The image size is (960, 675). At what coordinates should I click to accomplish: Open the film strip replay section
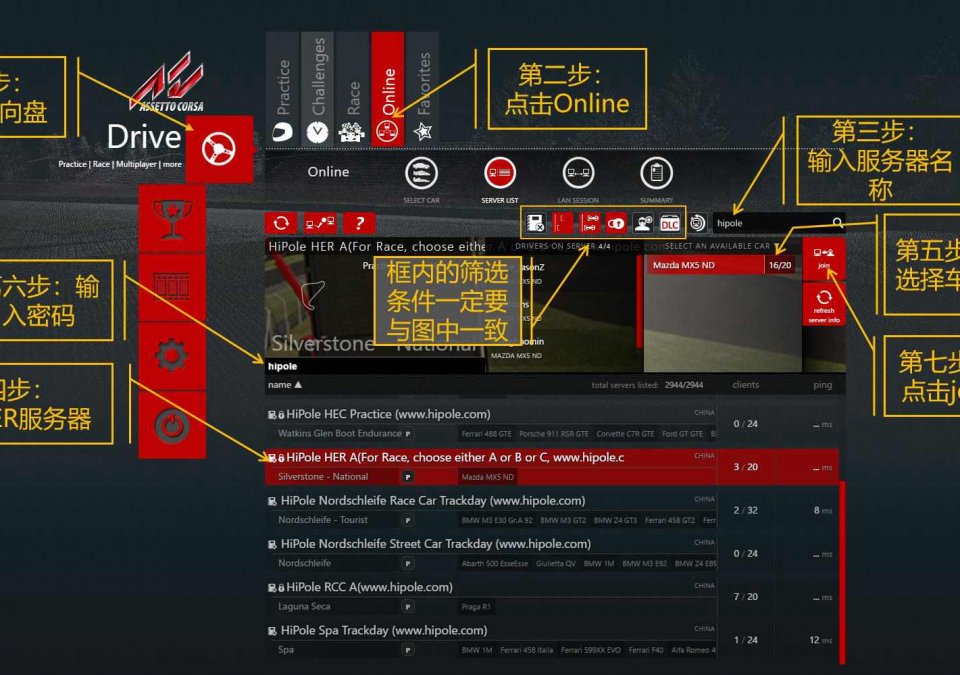(x=172, y=287)
